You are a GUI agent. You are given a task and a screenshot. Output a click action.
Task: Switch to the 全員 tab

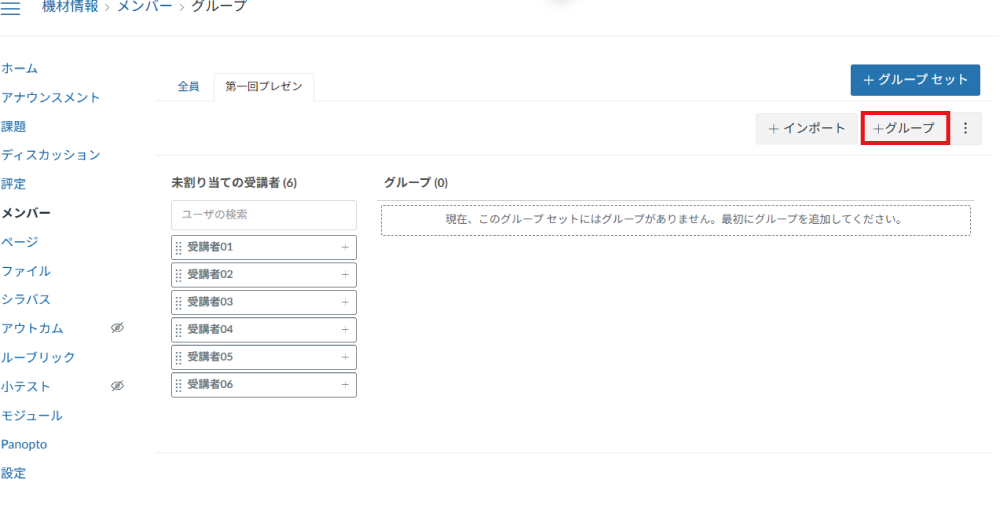tap(188, 87)
